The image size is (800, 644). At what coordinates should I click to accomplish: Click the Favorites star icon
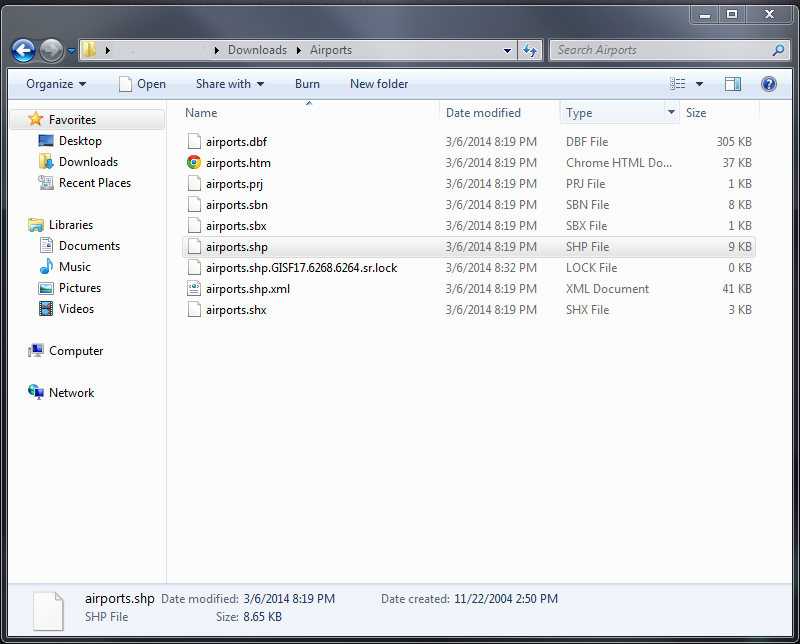(x=36, y=119)
